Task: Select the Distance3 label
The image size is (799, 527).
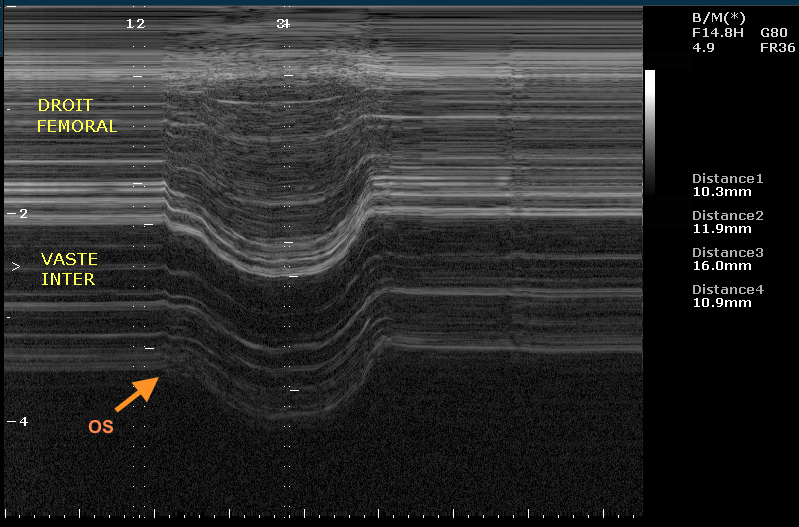Action: [x=727, y=252]
